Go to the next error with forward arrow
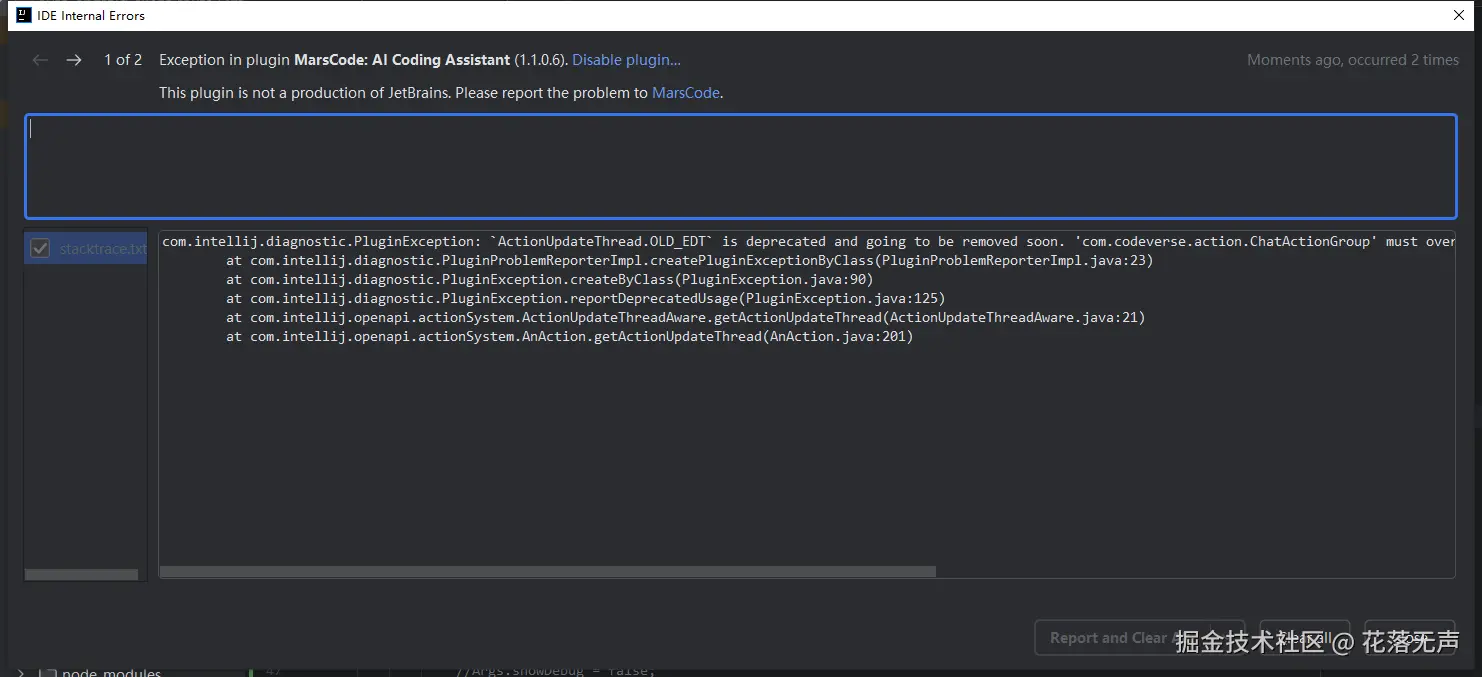Image resolution: width=1482 pixels, height=677 pixels. (74, 60)
